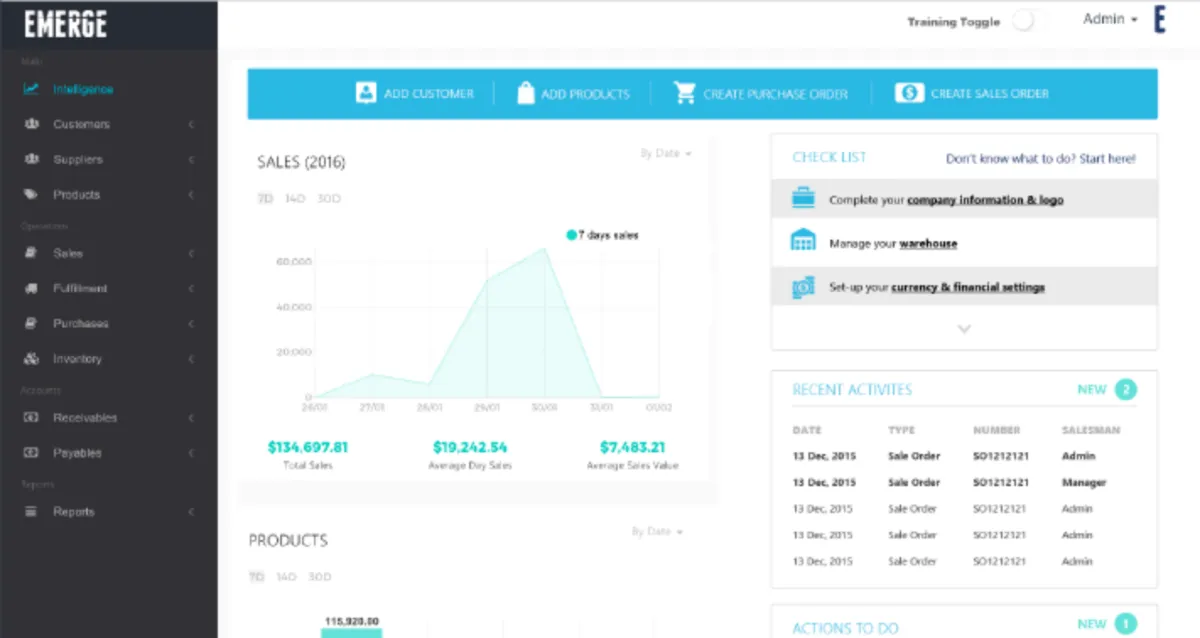This screenshot has height=638, width=1200.
Task: Toggle the 7 days sales legend marker
Action: (572, 235)
